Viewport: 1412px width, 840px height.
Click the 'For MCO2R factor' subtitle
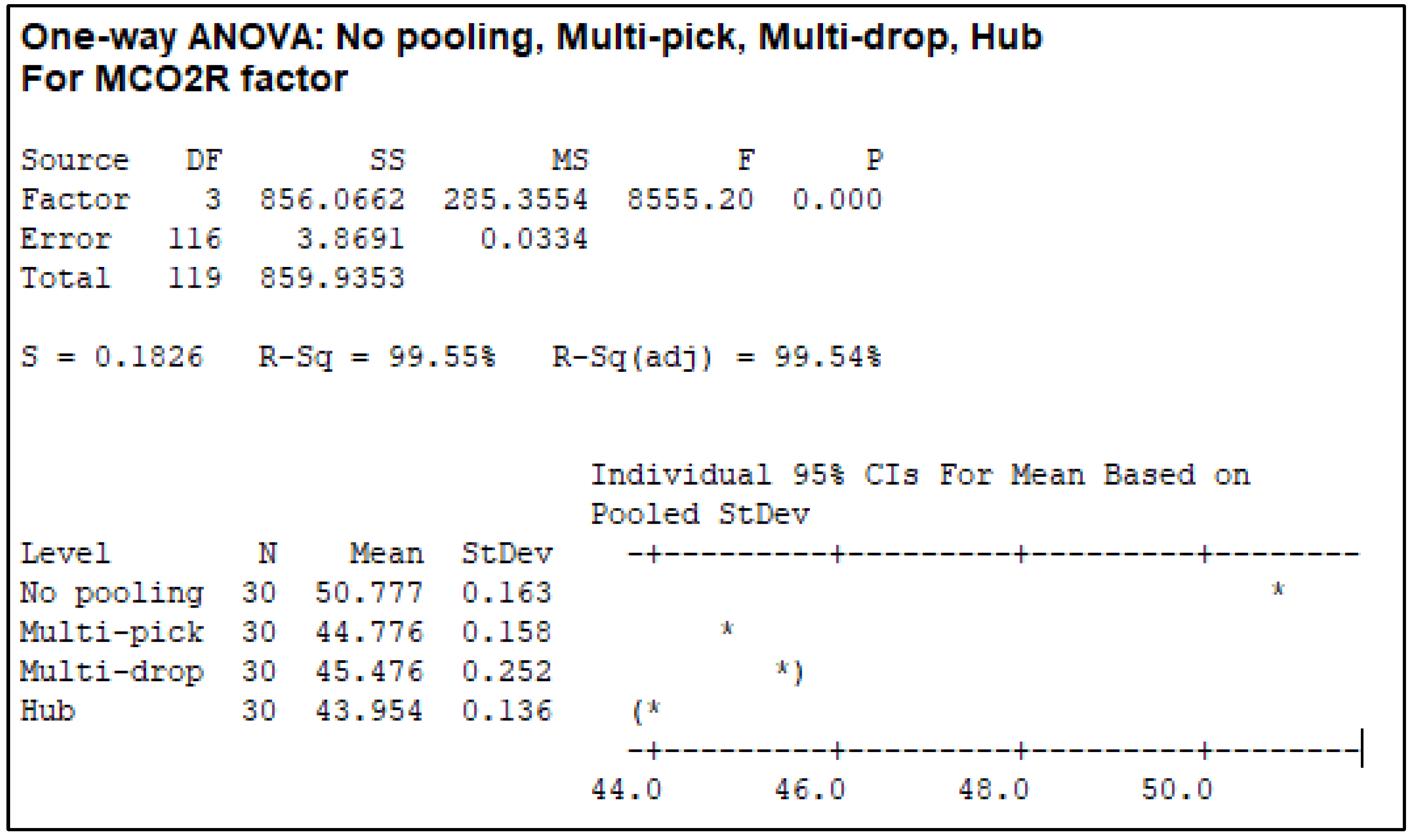click(x=184, y=79)
